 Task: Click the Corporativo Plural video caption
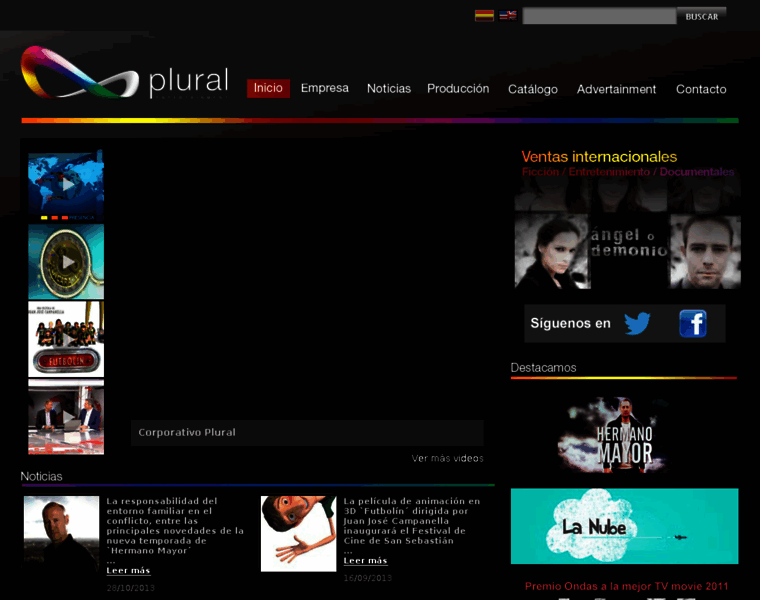(307, 433)
